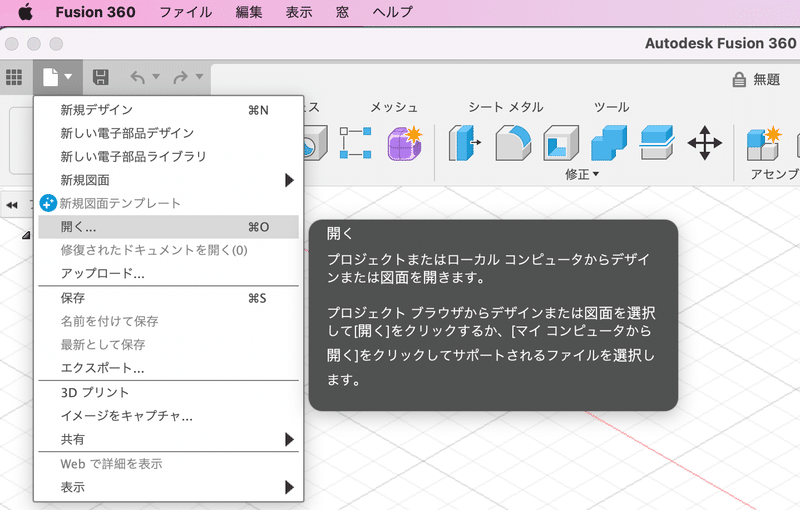Select 新しい電子部品デザイン
The width and height of the screenshot is (800, 510).
point(168,133)
